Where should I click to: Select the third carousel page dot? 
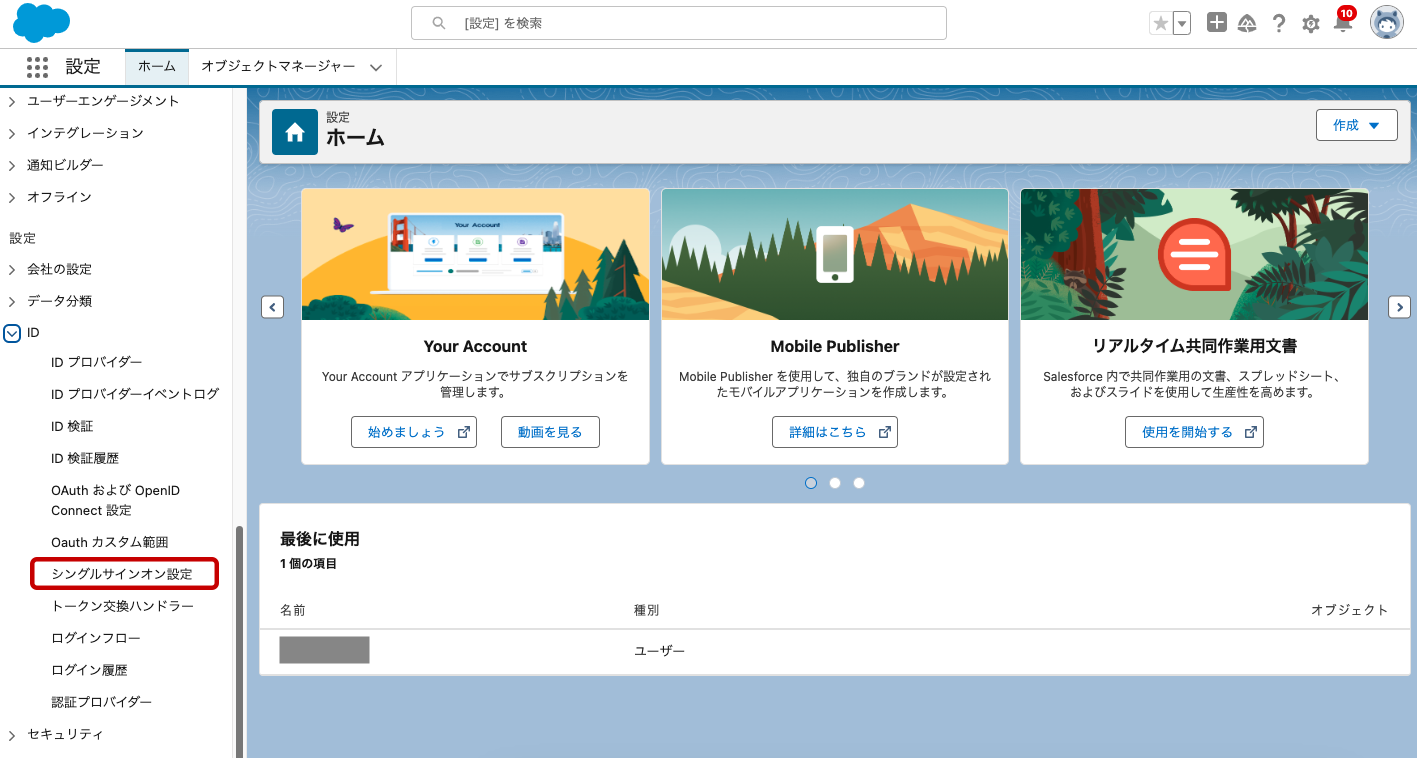point(859,483)
